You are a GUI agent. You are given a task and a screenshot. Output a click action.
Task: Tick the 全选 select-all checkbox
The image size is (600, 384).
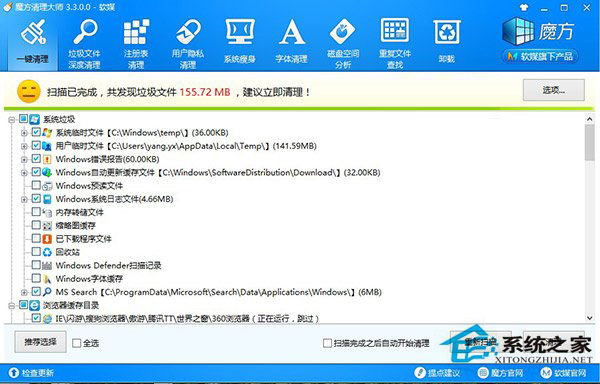[x=77, y=343]
